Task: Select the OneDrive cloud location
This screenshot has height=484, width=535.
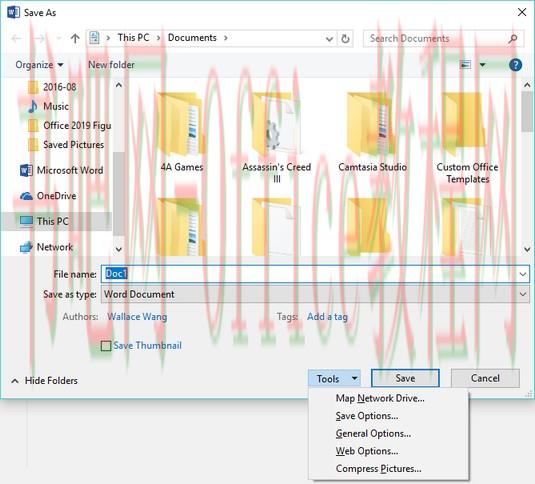Action: click(x=48, y=196)
